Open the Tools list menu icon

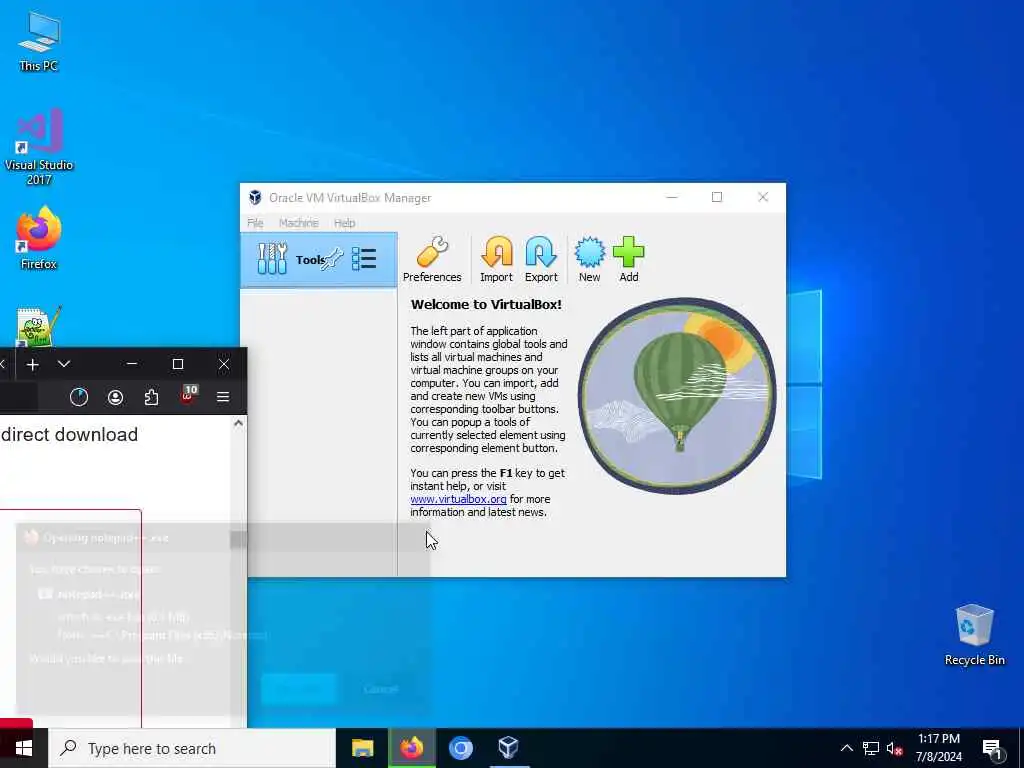pyautogui.click(x=364, y=259)
